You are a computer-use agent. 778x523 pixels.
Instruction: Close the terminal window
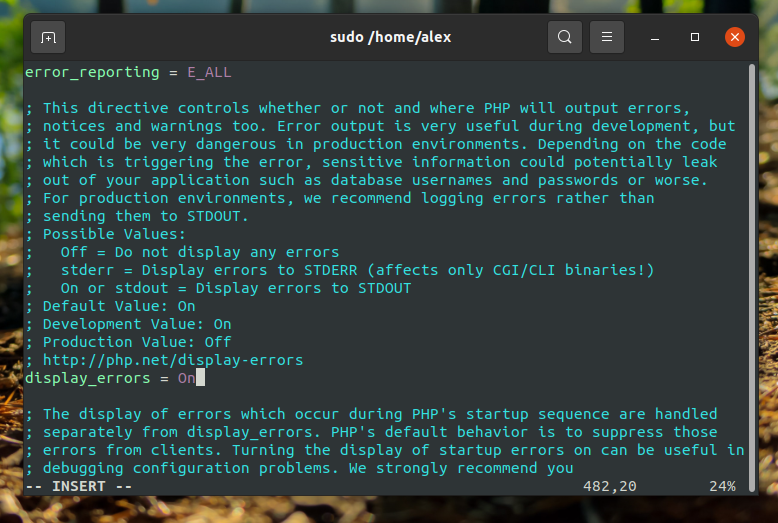[x=735, y=37]
